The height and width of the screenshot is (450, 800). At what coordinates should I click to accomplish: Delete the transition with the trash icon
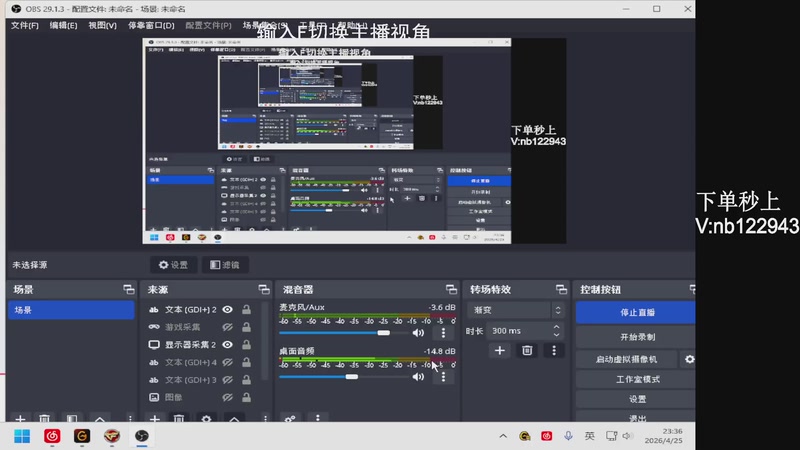(527, 351)
